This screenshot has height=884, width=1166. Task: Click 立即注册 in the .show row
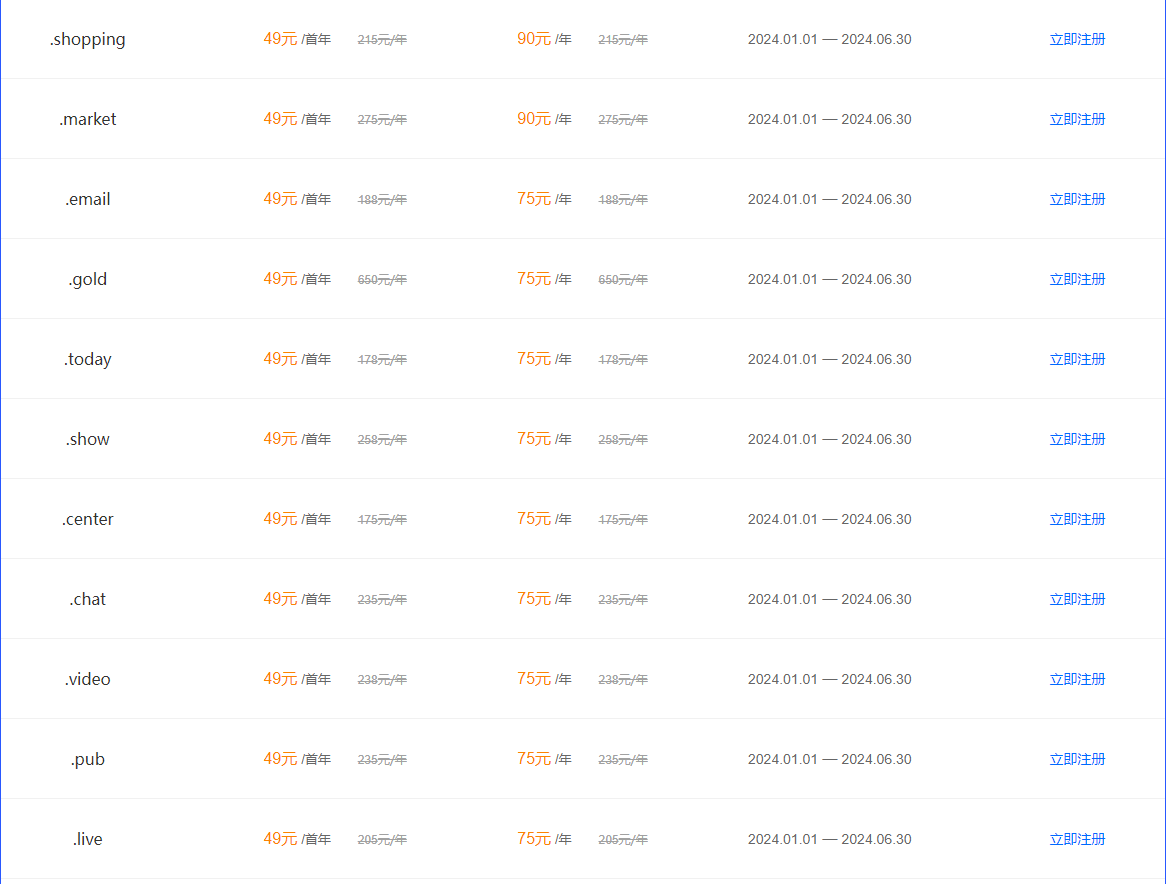(1077, 439)
